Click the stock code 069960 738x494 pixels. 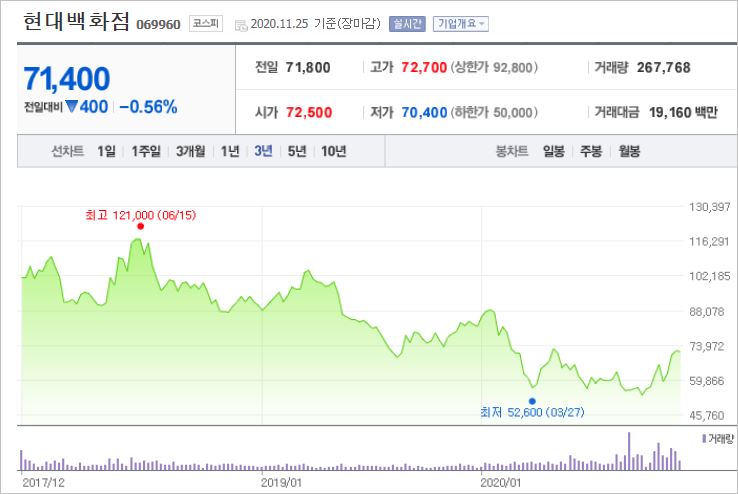click(x=158, y=24)
